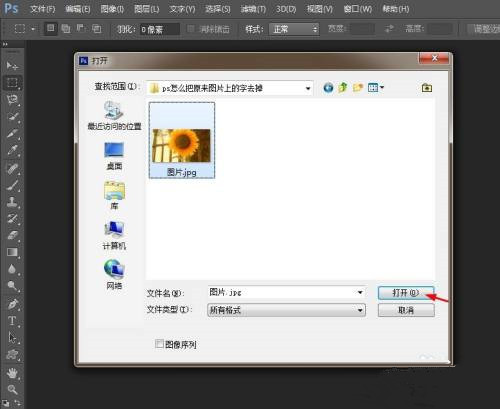
Task: Select the Move tool
Action: tap(12, 66)
